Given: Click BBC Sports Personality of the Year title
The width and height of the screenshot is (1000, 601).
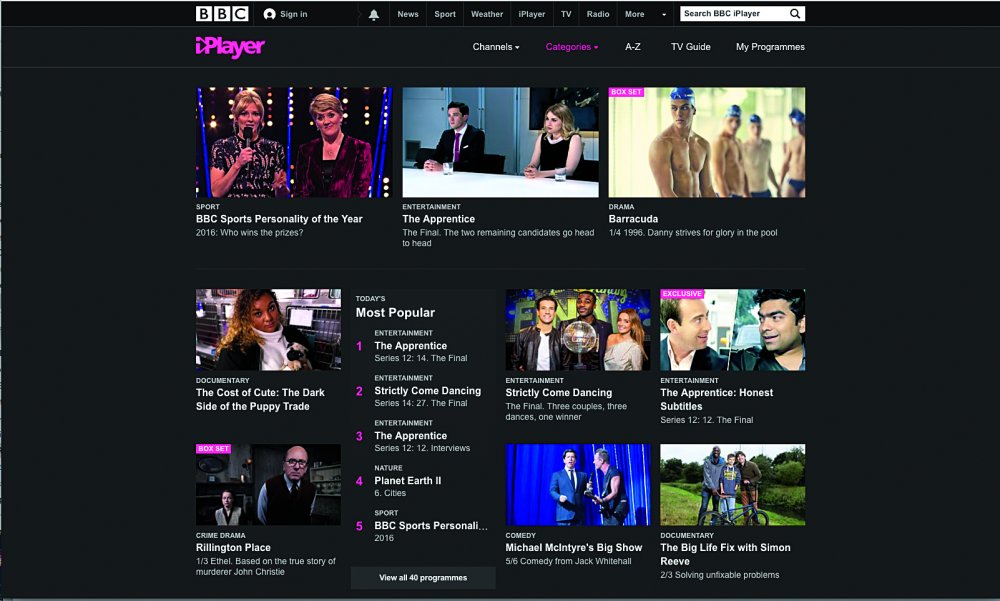Looking at the screenshot, I should [279, 219].
